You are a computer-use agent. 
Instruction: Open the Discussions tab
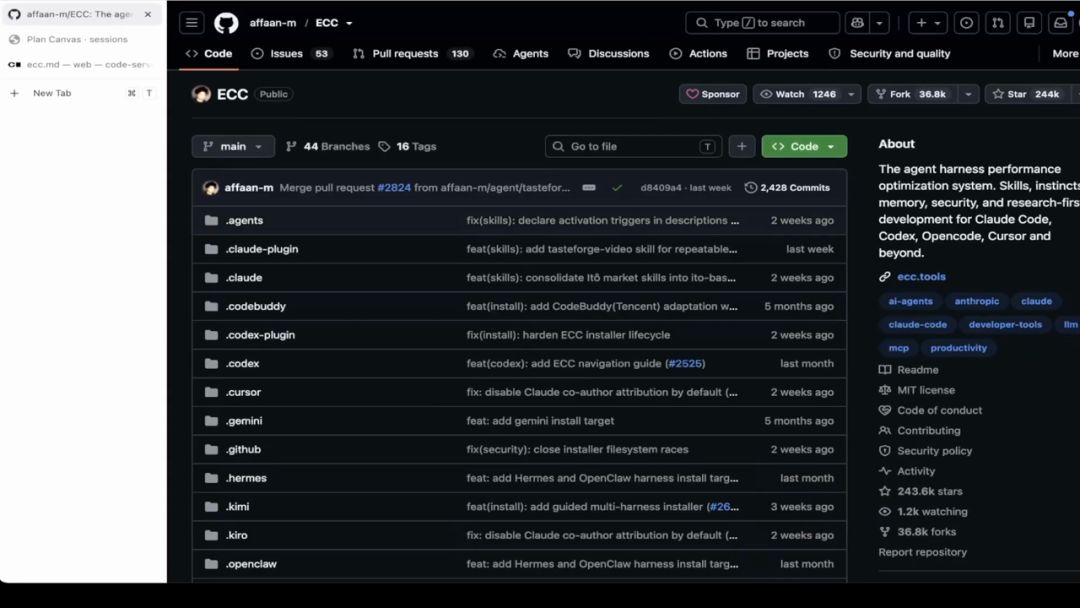pos(608,54)
